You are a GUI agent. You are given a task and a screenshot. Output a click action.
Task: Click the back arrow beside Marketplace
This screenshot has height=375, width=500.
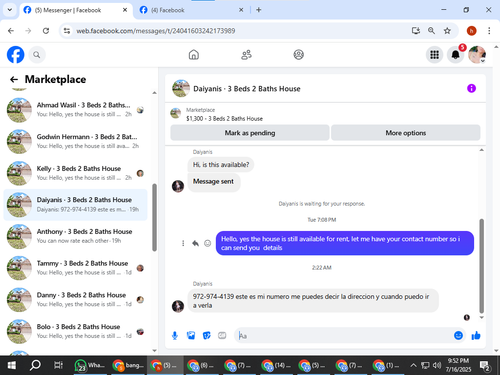tap(14, 79)
